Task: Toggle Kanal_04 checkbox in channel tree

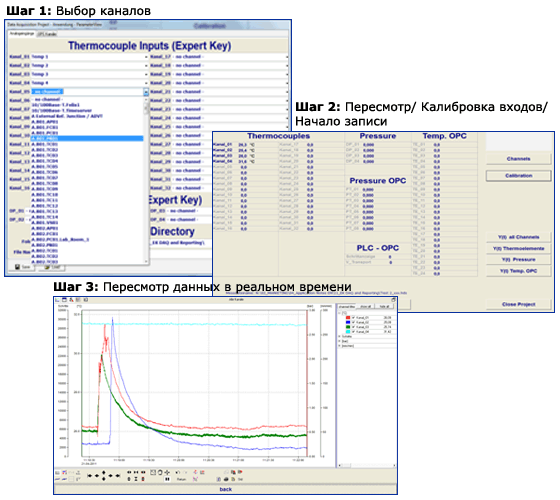Action: [x=353, y=331]
